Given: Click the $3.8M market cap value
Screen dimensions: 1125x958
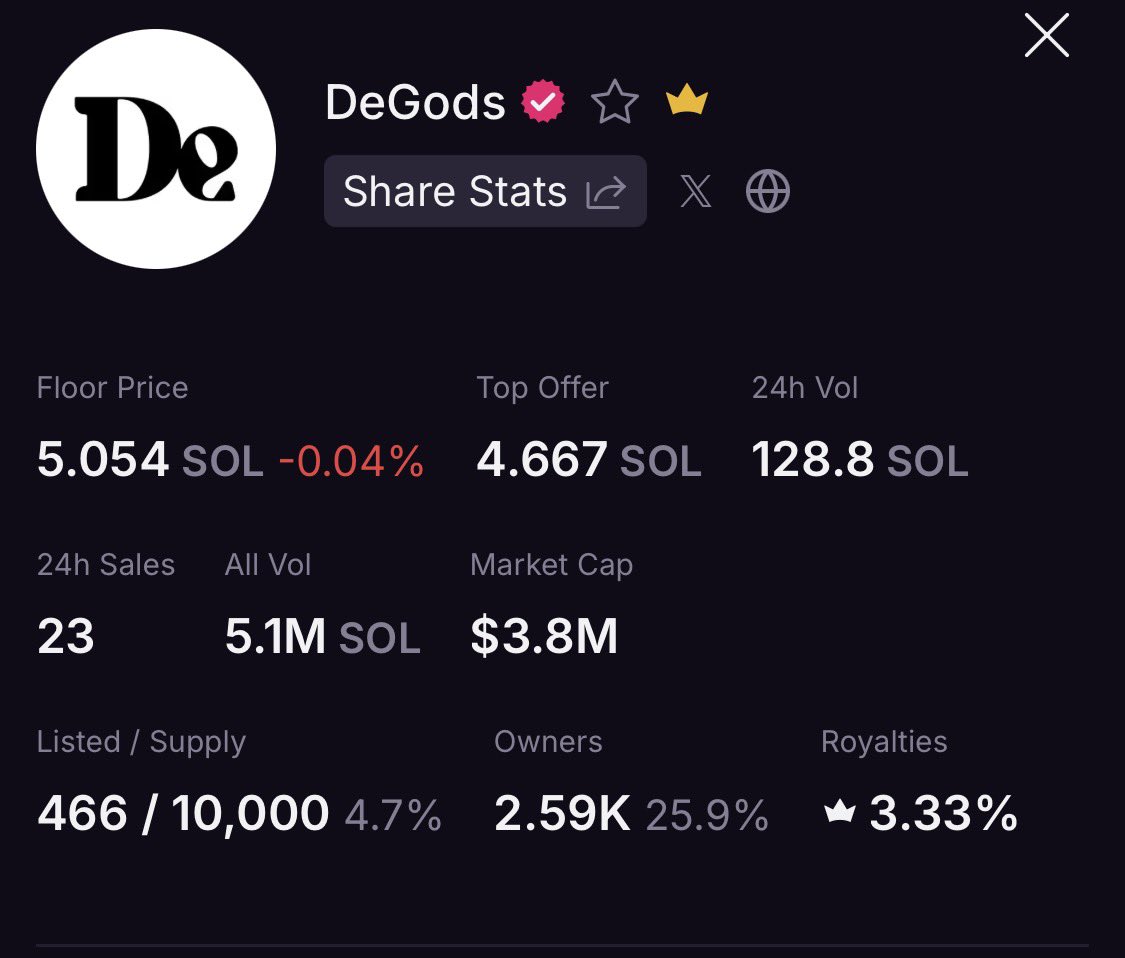Looking at the screenshot, I should click(544, 637).
